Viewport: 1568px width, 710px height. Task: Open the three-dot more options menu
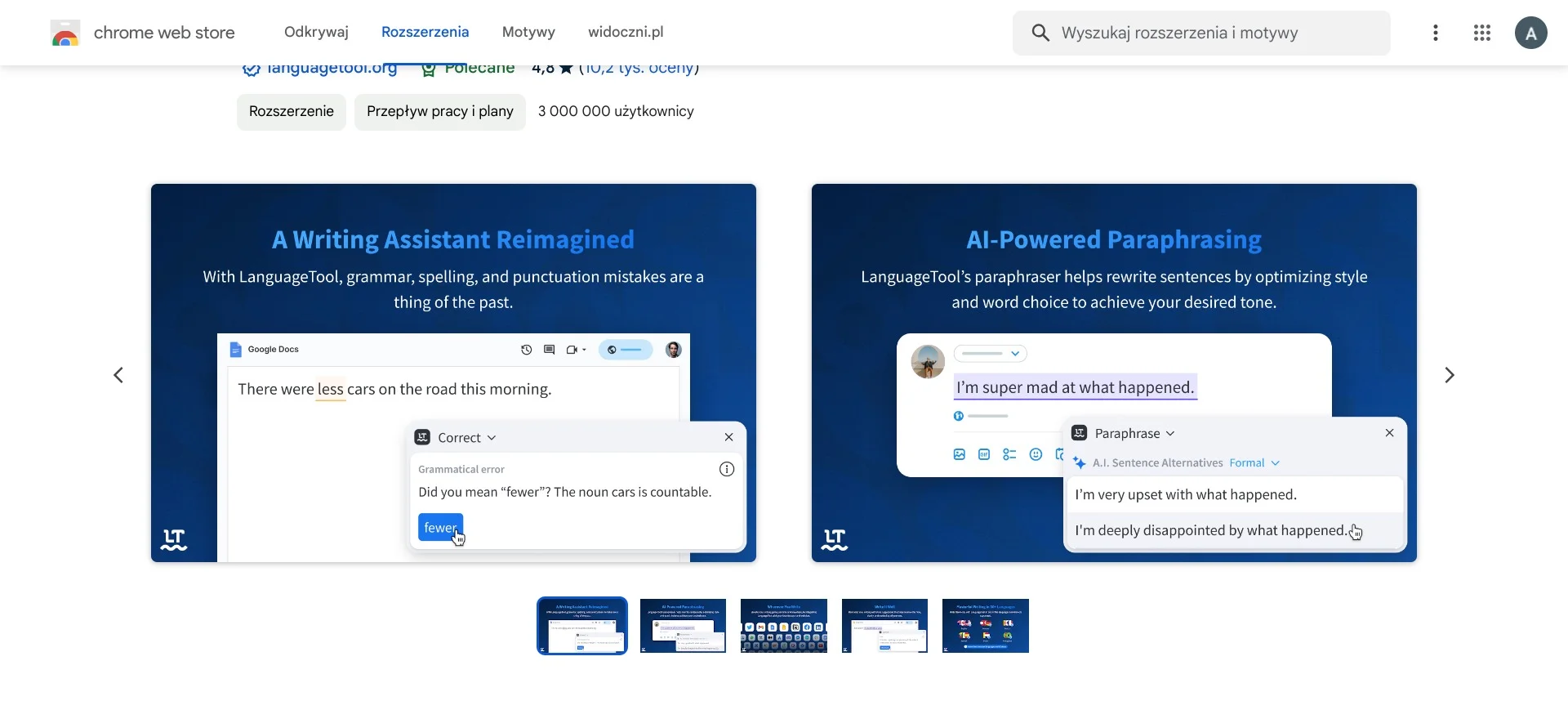pyautogui.click(x=1435, y=33)
